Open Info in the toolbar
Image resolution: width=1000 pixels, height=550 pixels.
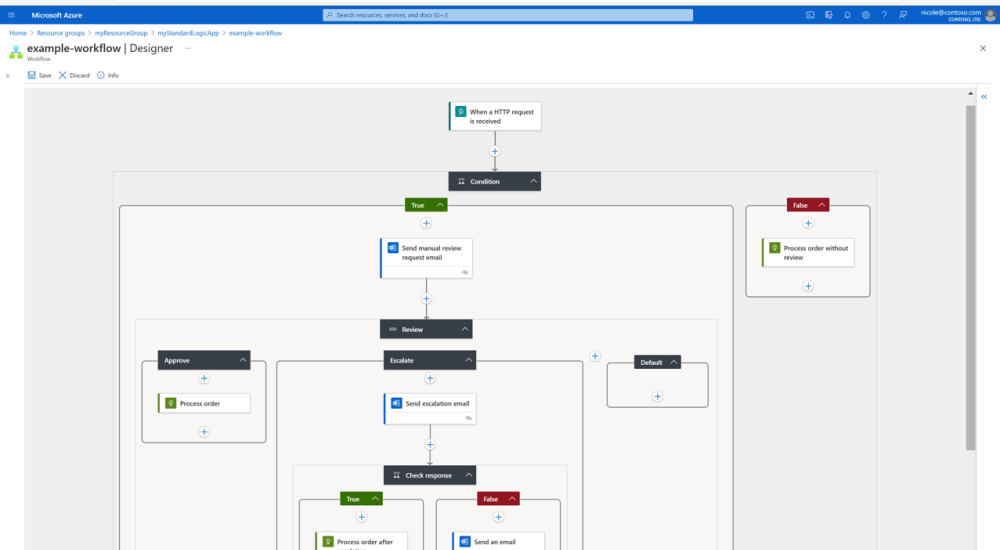click(x=107, y=75)
